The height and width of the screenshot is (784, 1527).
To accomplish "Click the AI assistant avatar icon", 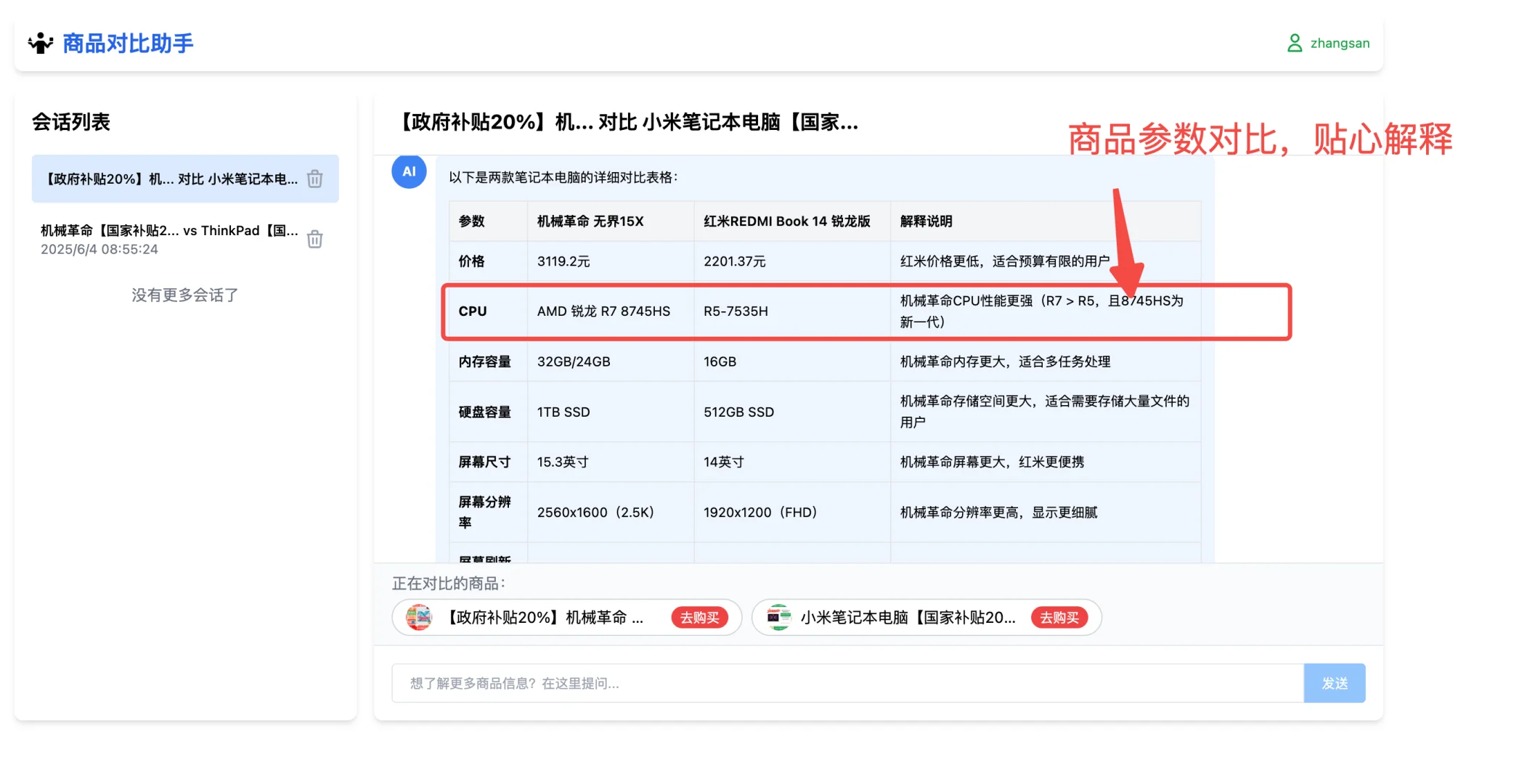I will coord(409,171).
